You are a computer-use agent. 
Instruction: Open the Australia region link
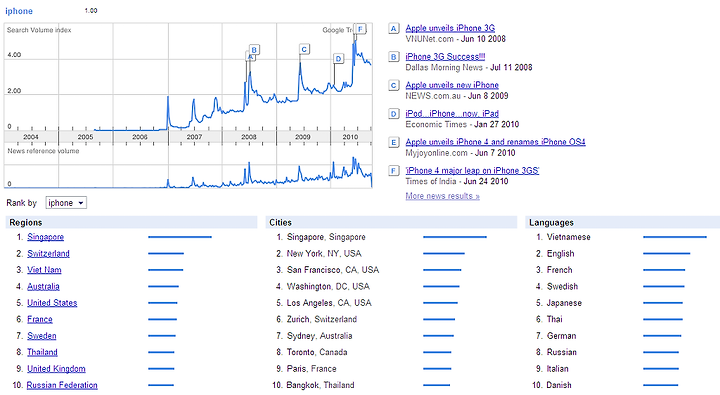[x=43, y=287]
